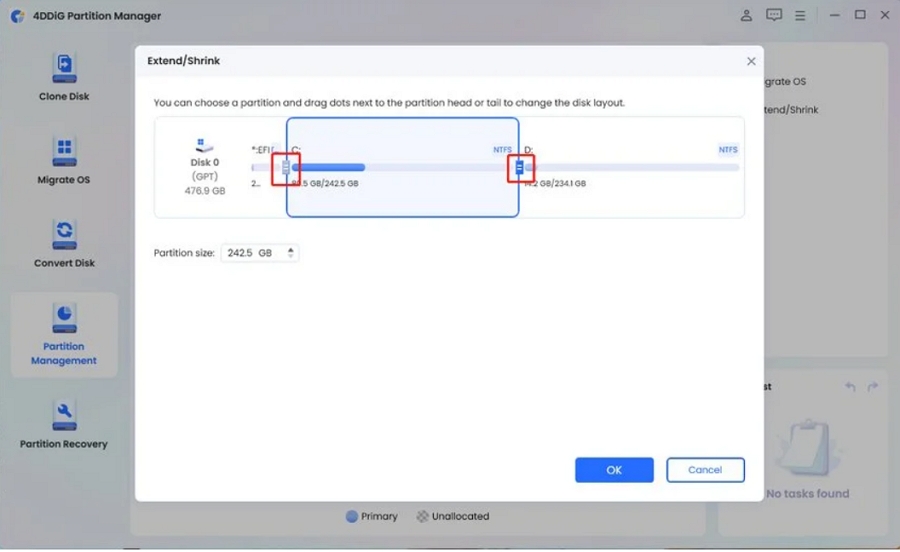Click the Partition Recovery label
The image size is (900, 552).
click(x=64, y=444)
